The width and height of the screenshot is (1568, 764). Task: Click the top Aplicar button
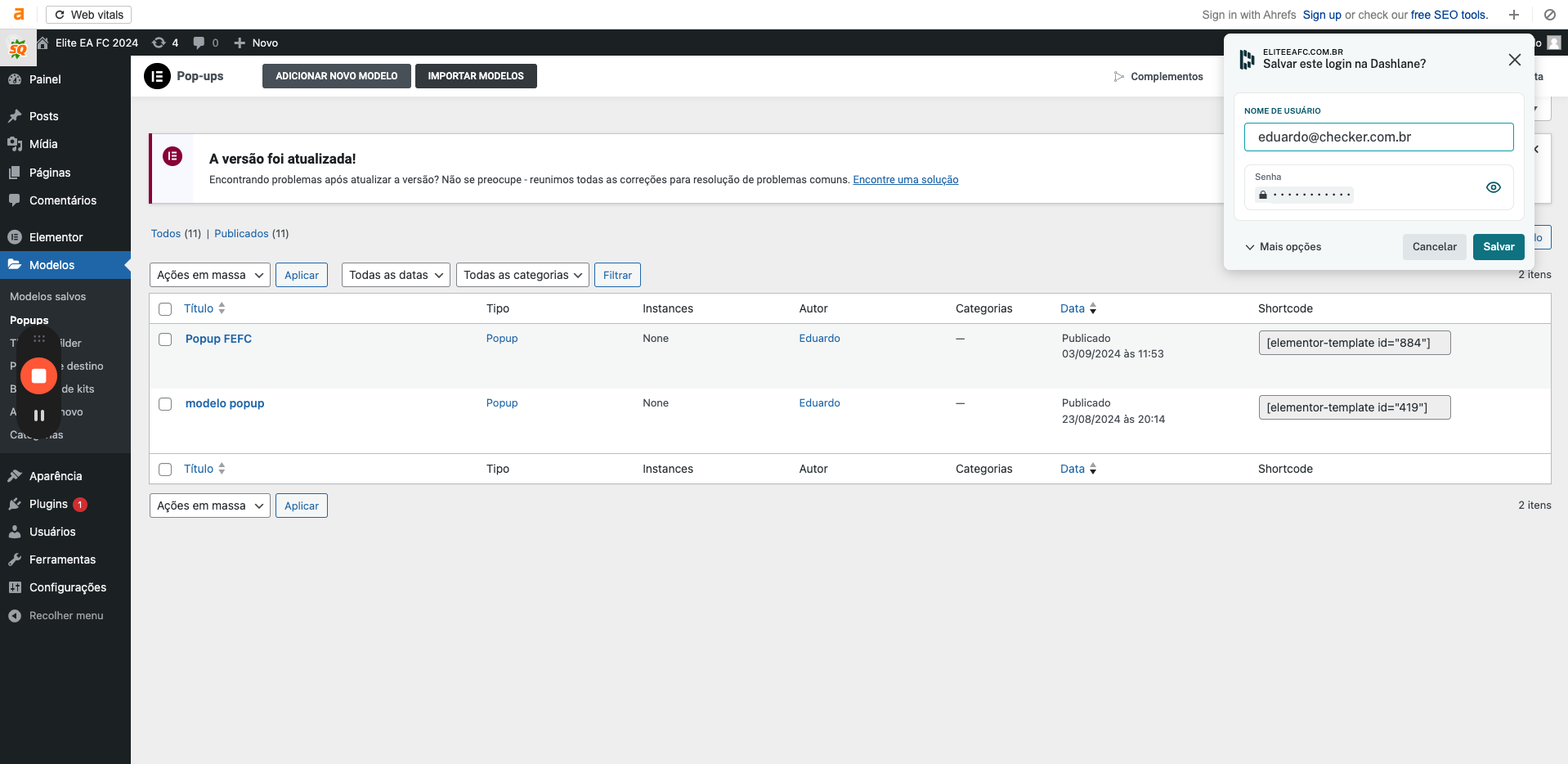[x=302, y=275]
